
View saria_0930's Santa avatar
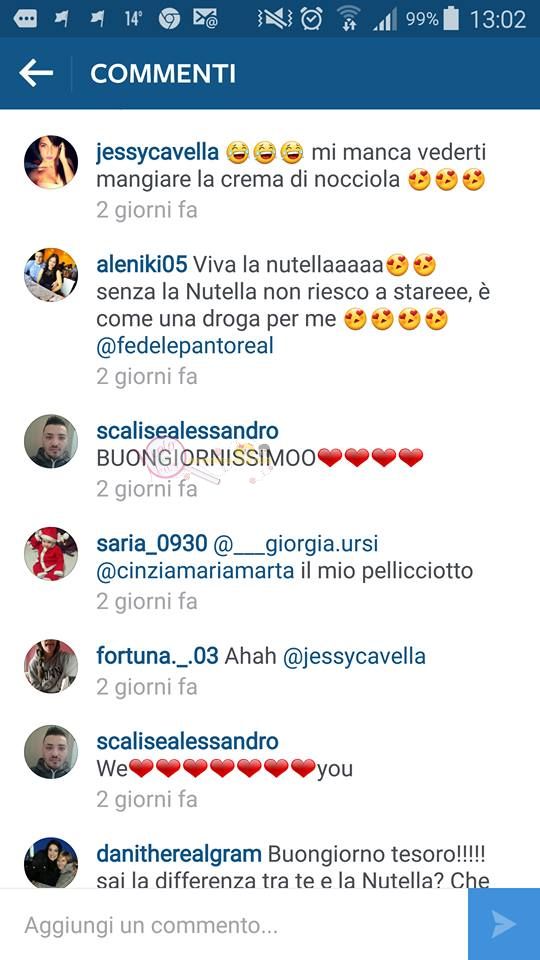coord(51,554)
